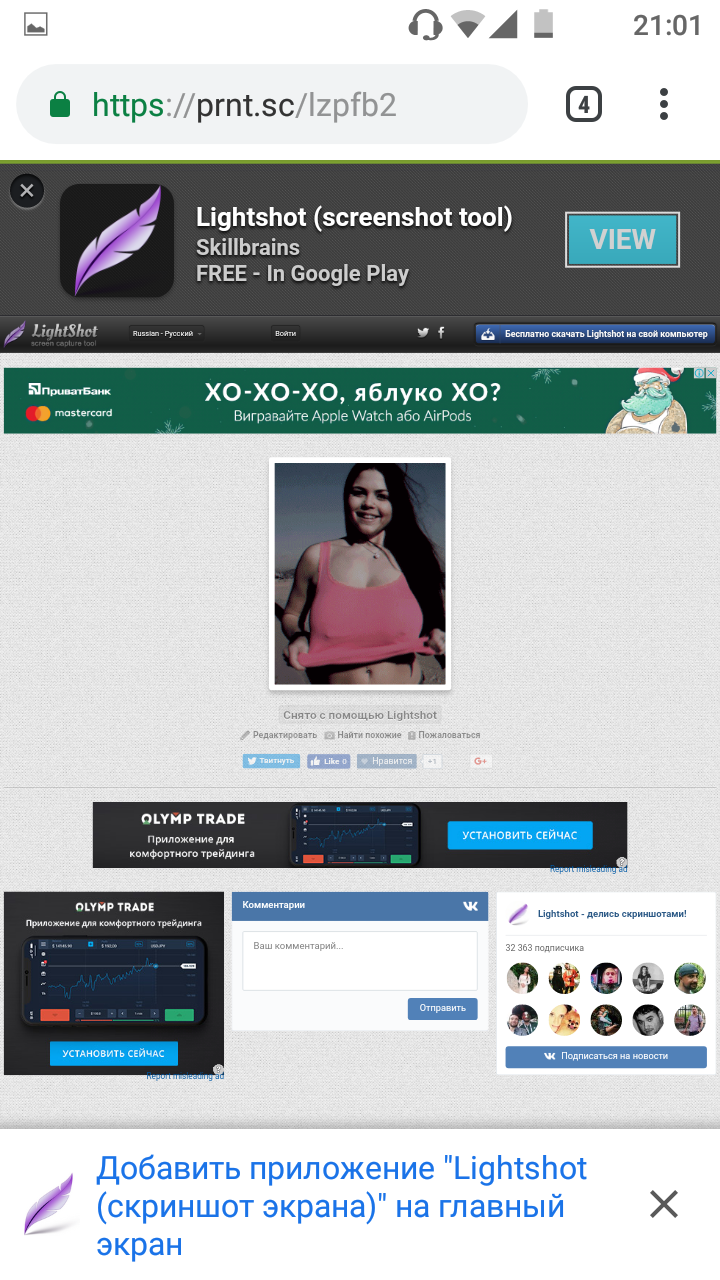Click the Google Plus share icon
The height and width of the screenshot is (1280, 720).
[481, 761]
